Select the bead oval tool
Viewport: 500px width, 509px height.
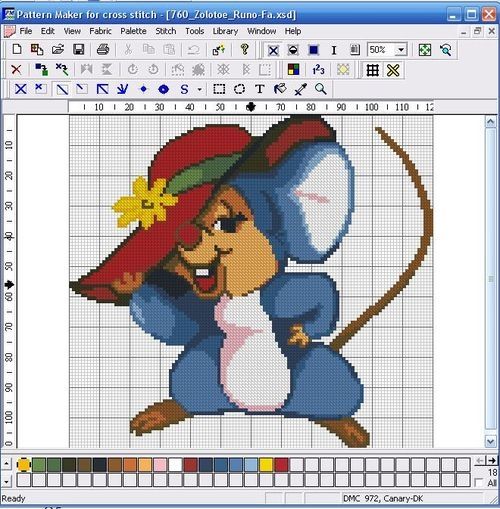[x=163, y=89]
